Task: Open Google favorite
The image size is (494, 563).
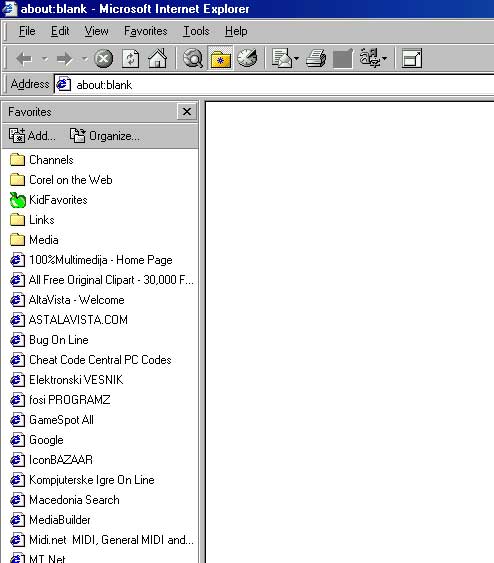Action: [37, 439]
